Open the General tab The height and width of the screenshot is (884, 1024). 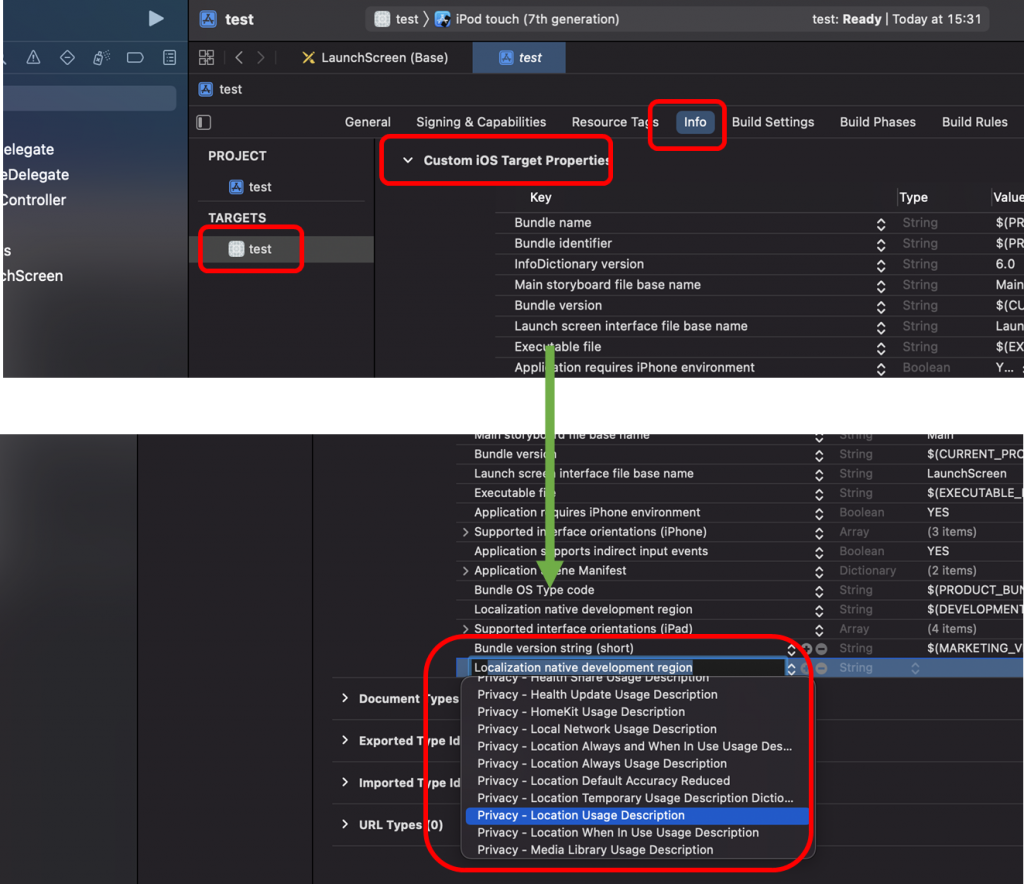click(368, 122)
